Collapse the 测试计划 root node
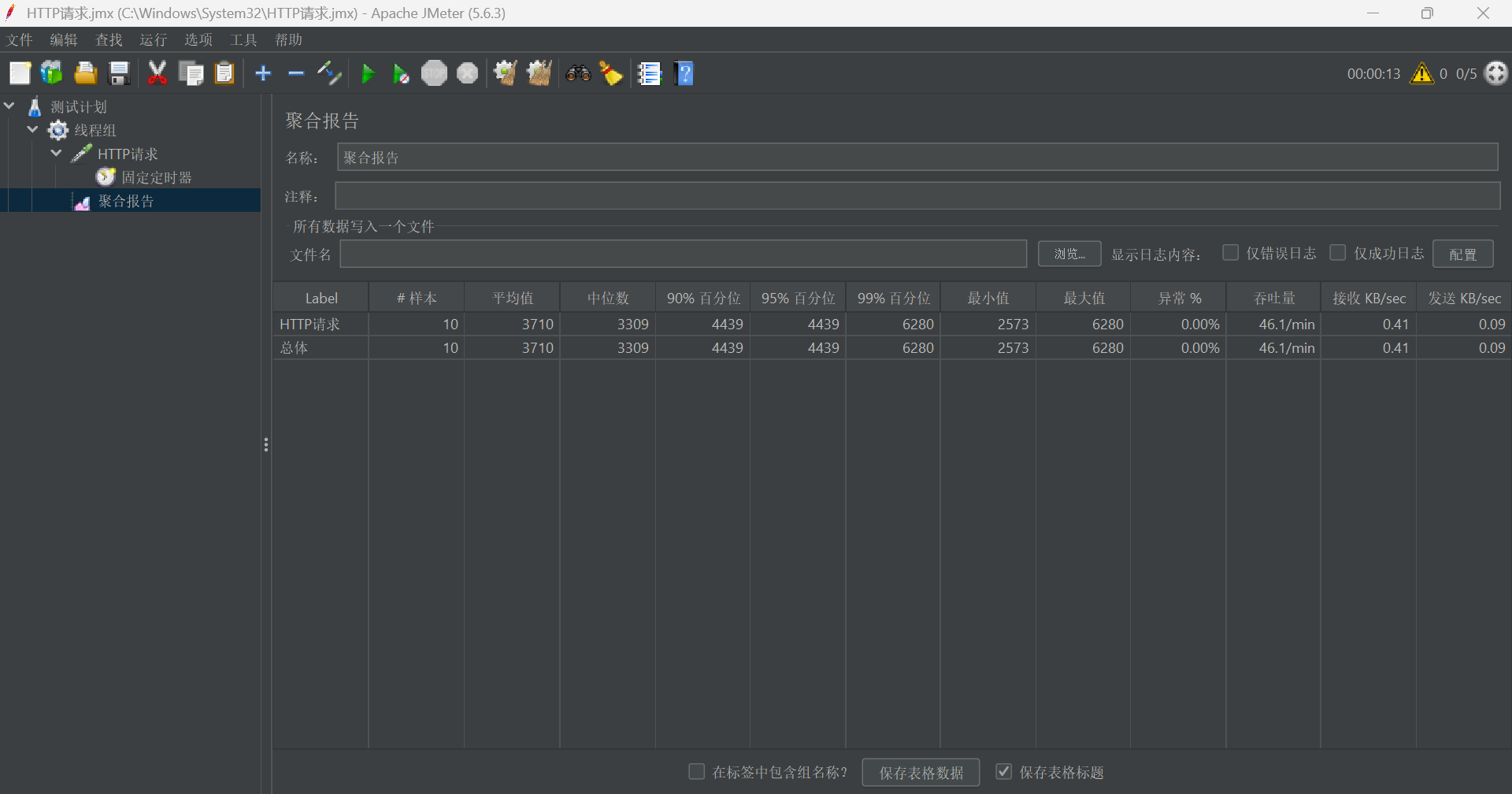The width and height of the screenshot is (1512, 794). [x=9, y=105]
